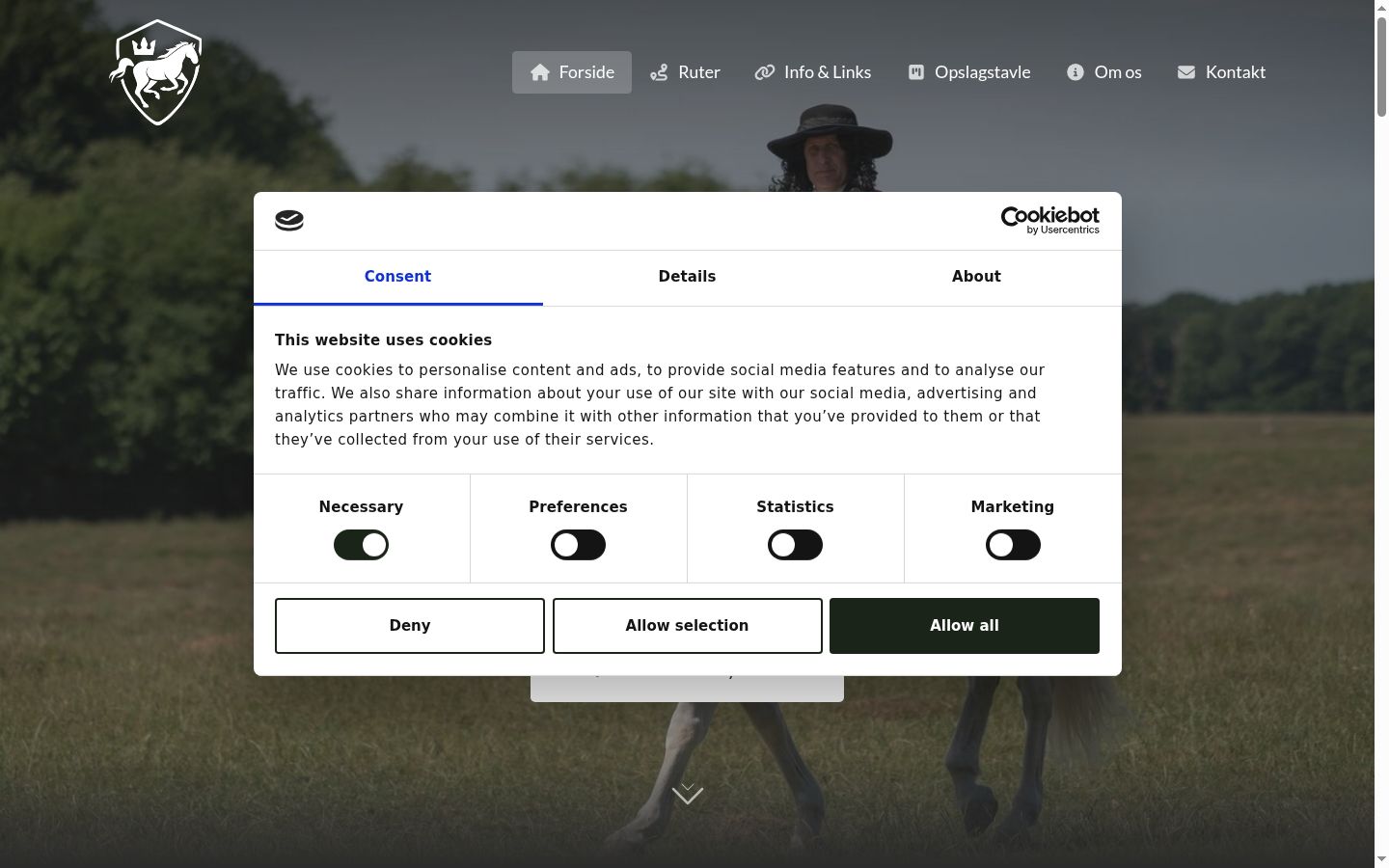1389x868 pixels.
Task: Click the Allow selection button
Action: 687,626
